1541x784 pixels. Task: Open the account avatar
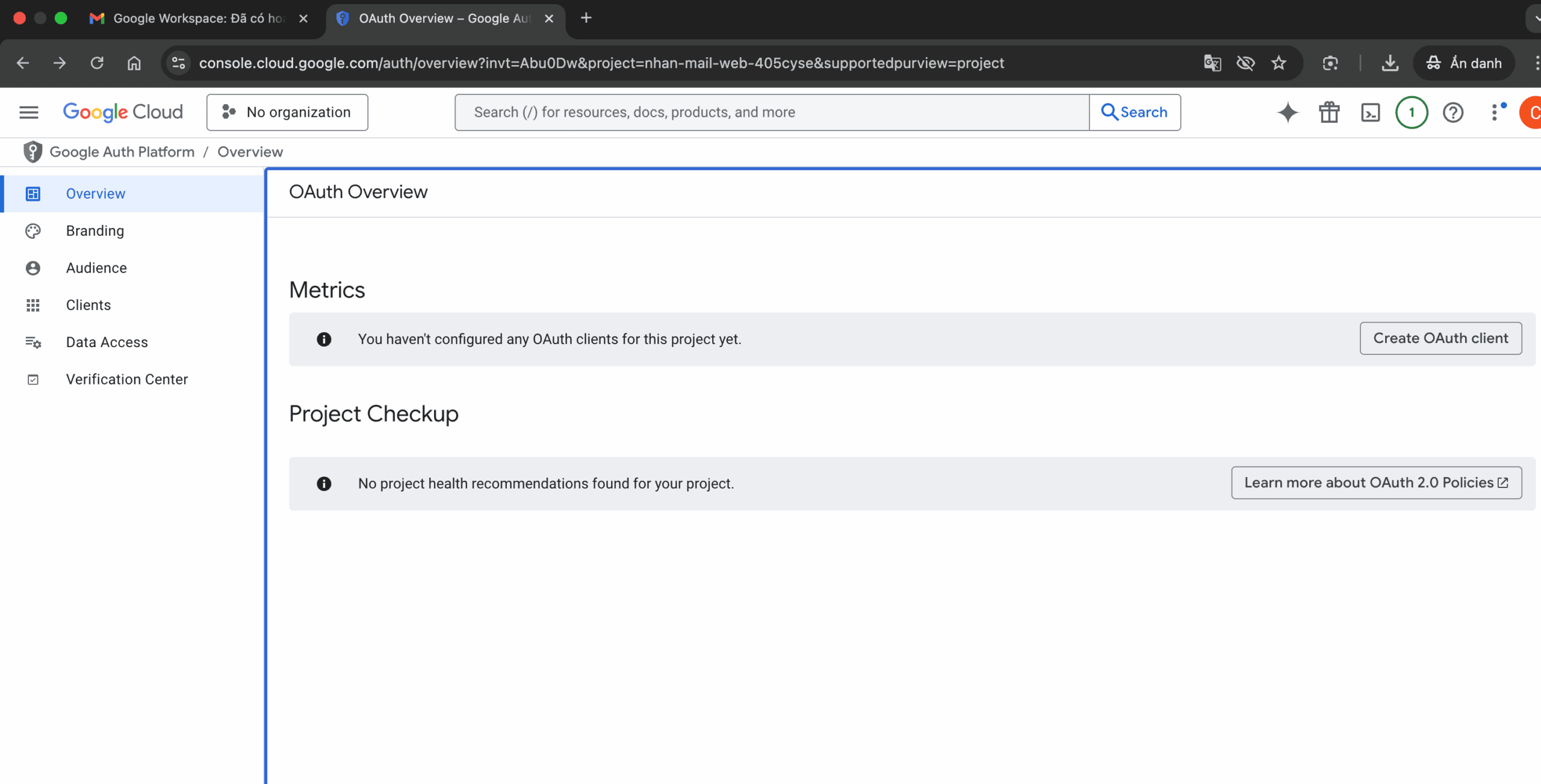(x=1532, y=113)
